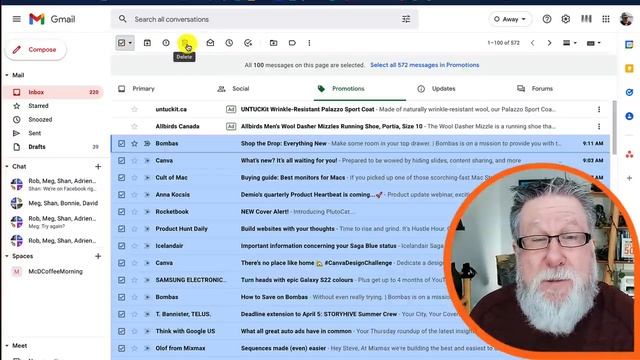This screenshot has width=640, height=360.
Task: Open the Google apps grid
Action: [x=606, y=19]
